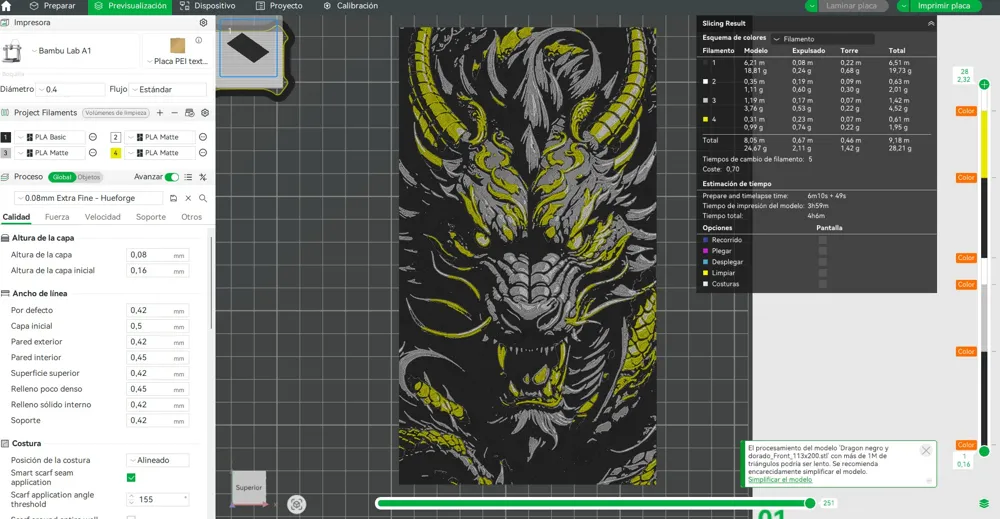Sync filaments with AMS icon
This screenshot has height=519, width=1000.
point(189,113)
